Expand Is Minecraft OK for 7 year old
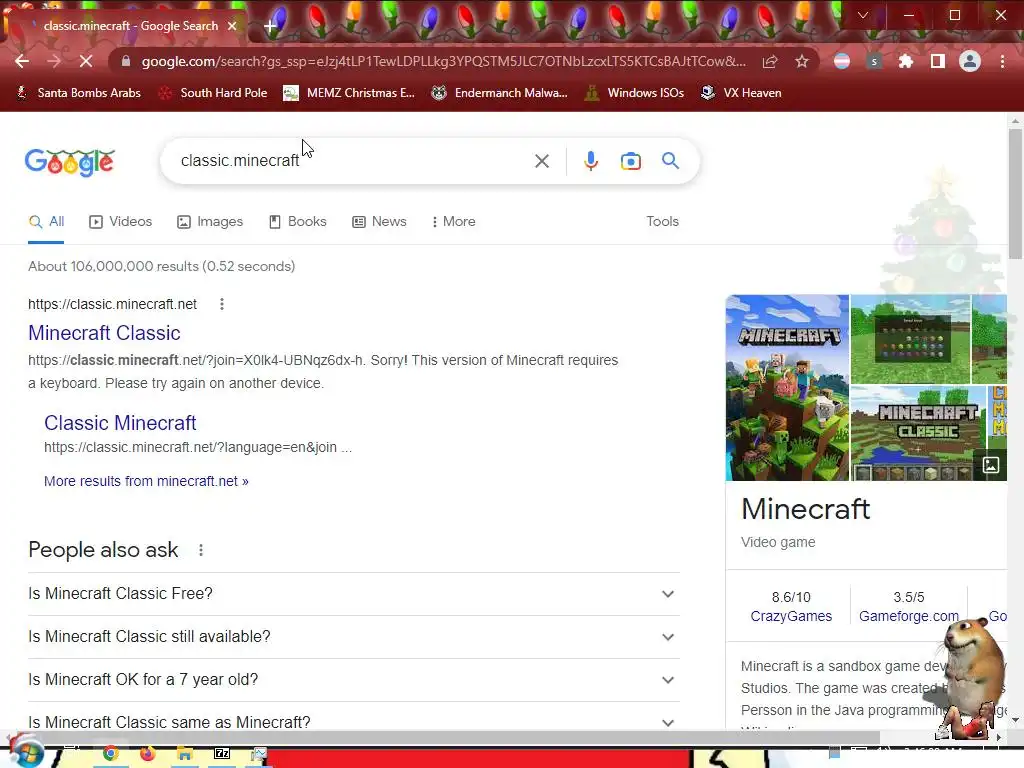 pyautogui.click(x=354, y=680)
